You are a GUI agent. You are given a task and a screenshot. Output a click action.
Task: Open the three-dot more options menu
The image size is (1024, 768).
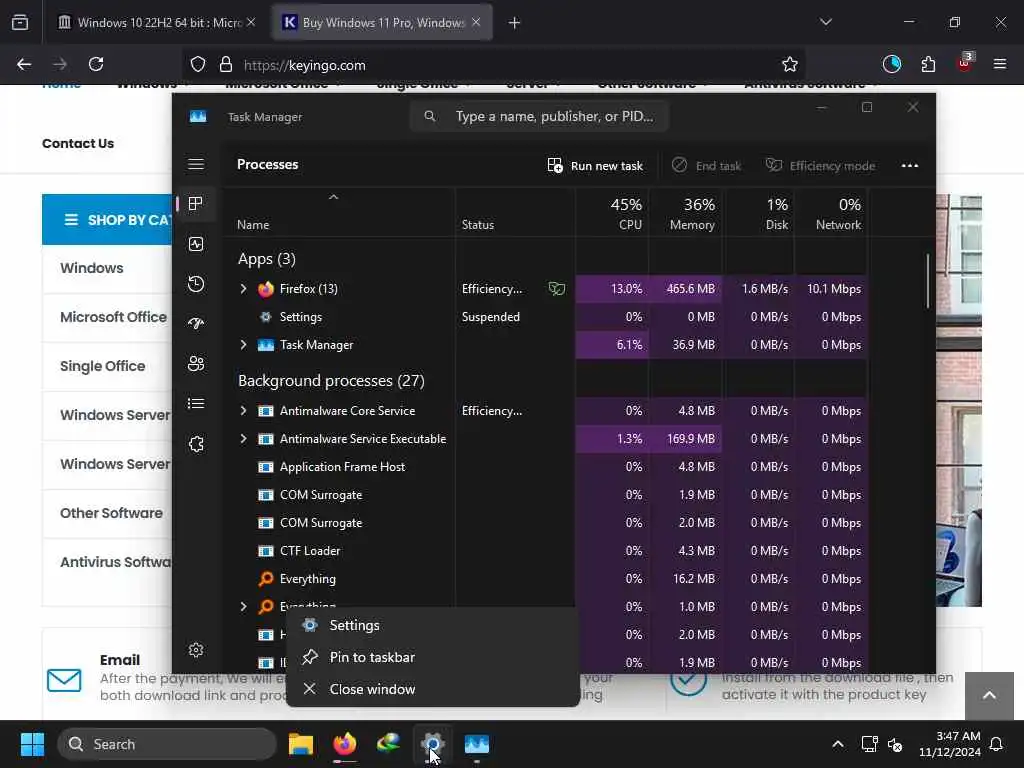click(910, 166)
